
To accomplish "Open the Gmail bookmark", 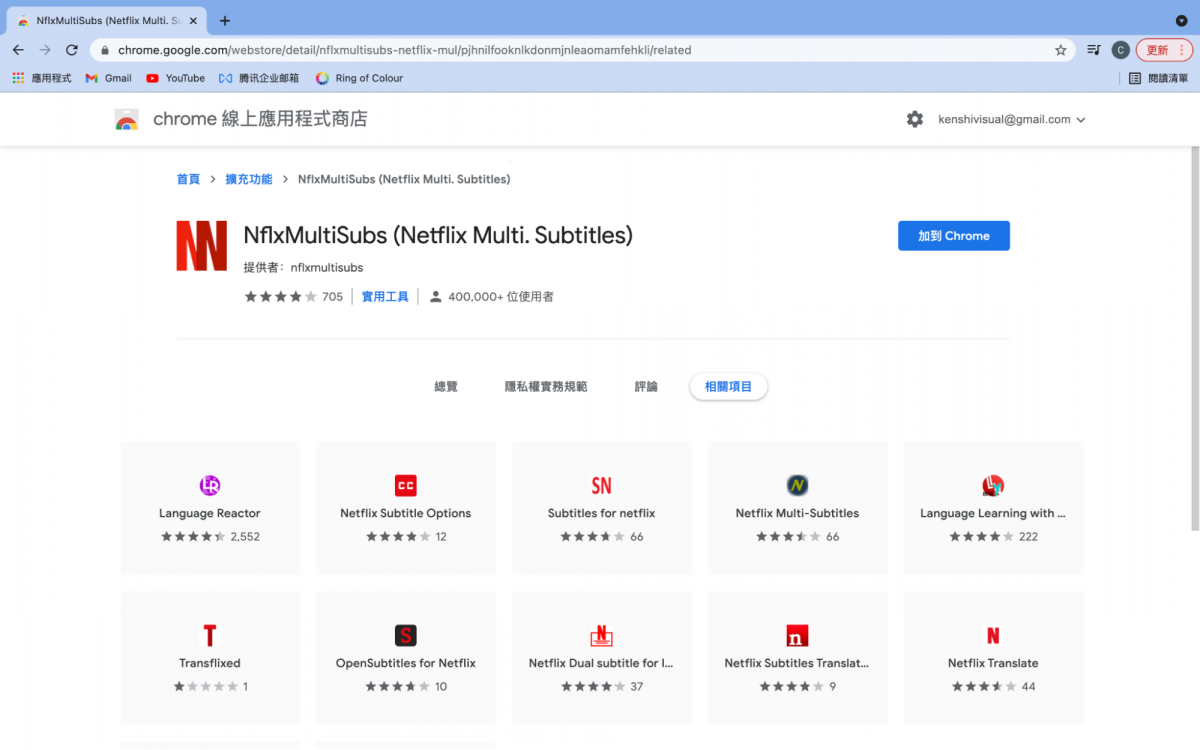I will 109,78.
